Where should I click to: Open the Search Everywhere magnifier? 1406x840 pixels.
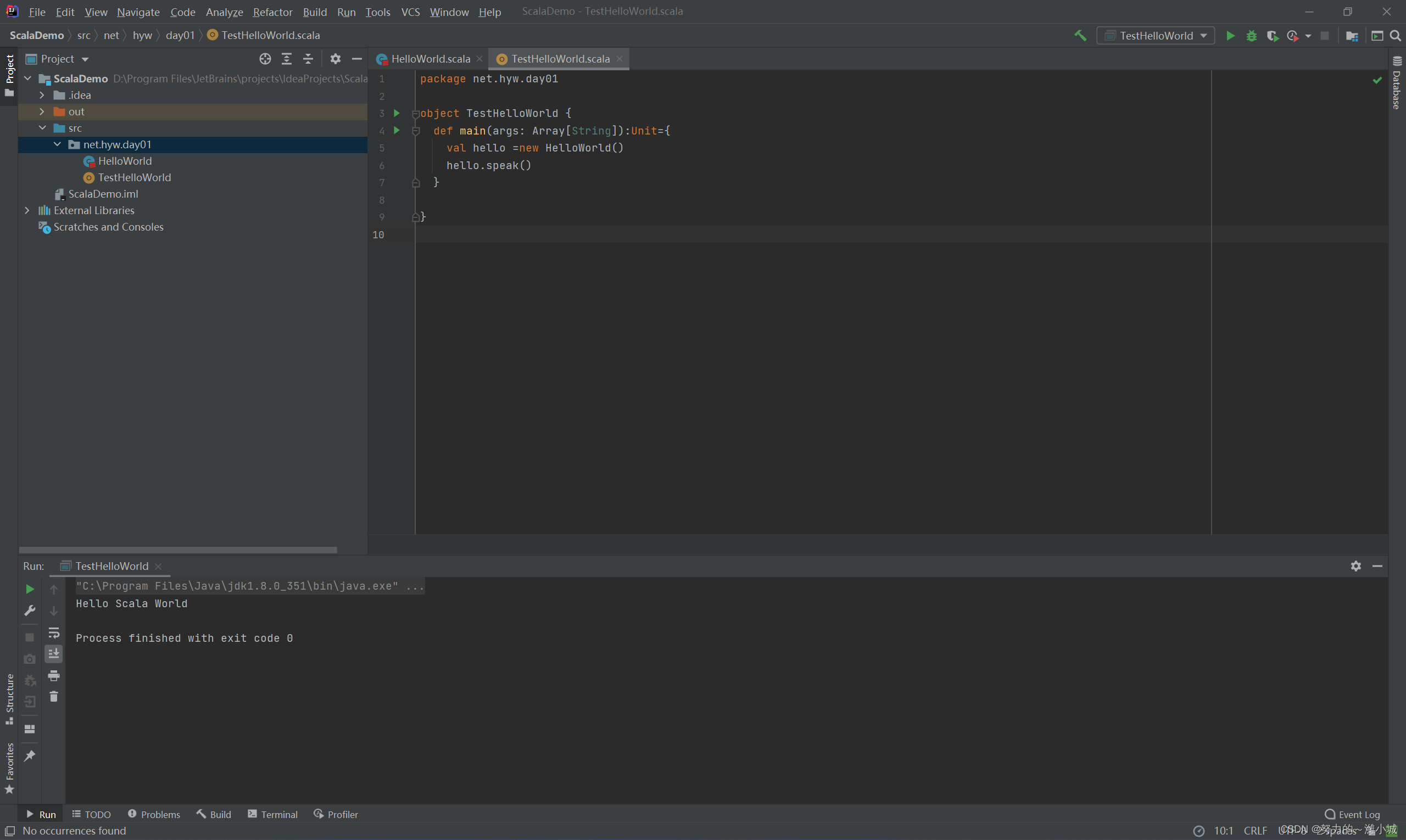click(1395, 36)
